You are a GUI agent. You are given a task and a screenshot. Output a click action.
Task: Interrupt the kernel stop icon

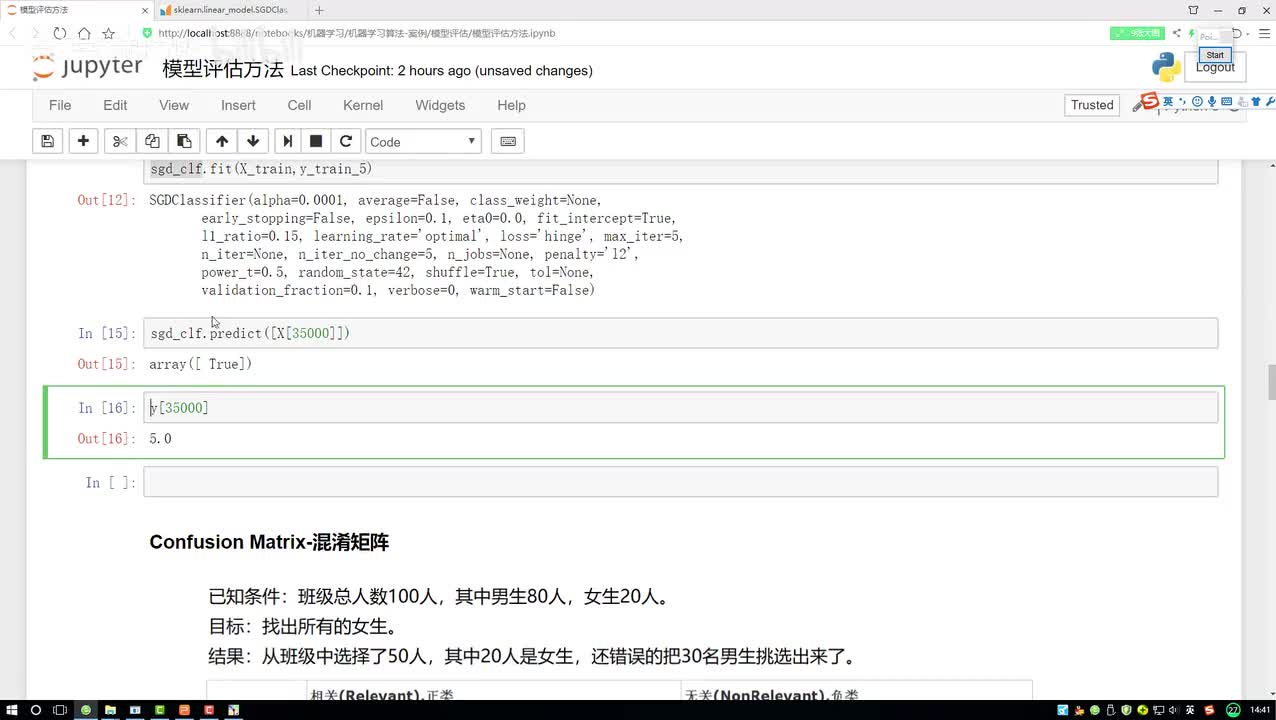coord(316,141)
